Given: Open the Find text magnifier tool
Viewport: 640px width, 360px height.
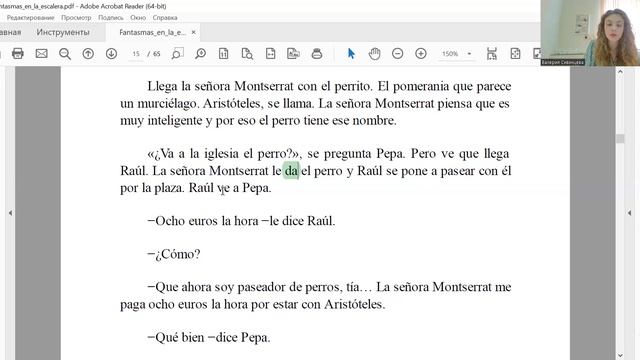Looking at the screenshot, I should tap(65, 53).
